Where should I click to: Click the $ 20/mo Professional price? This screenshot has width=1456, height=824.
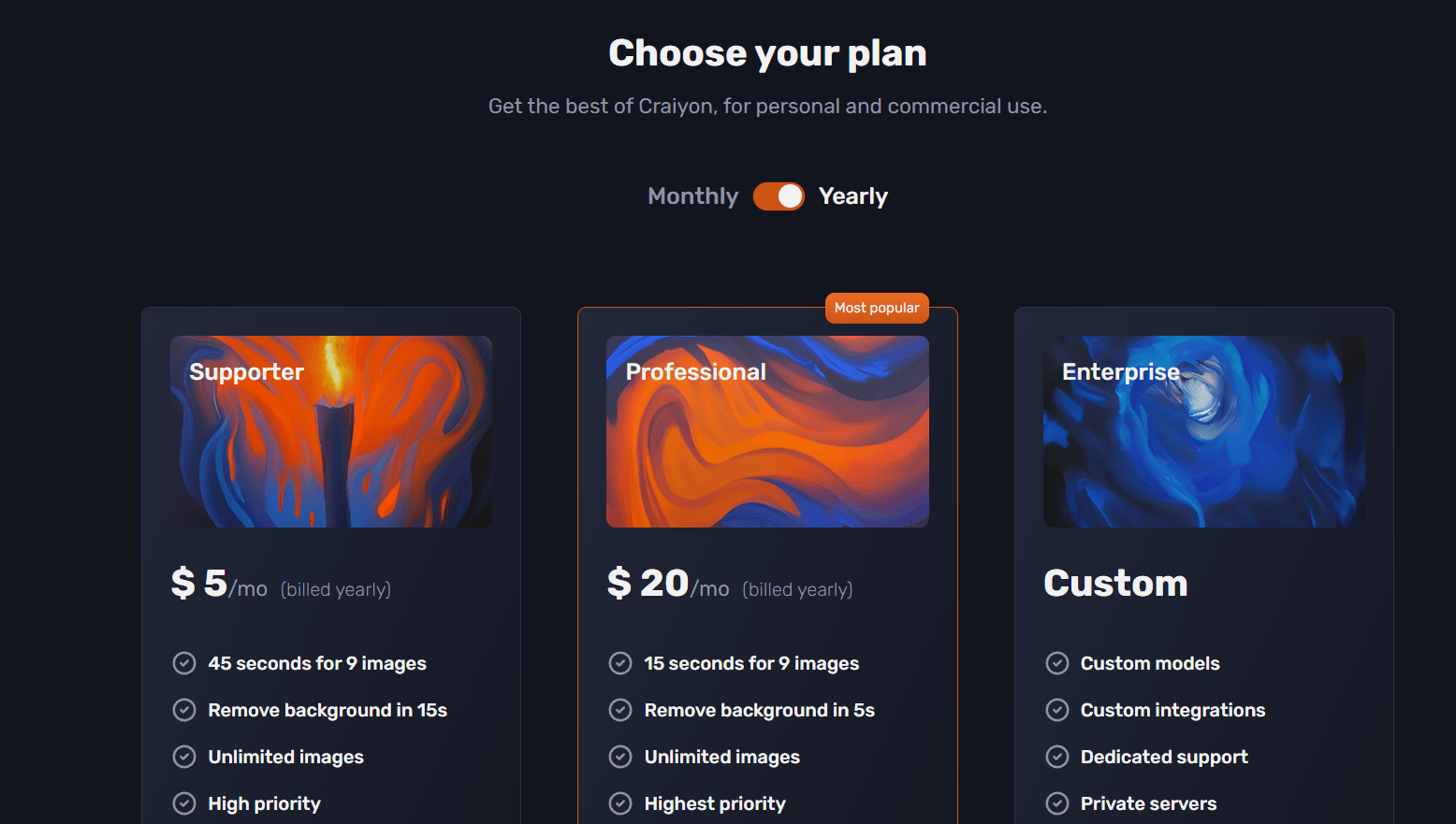point(668,584)
